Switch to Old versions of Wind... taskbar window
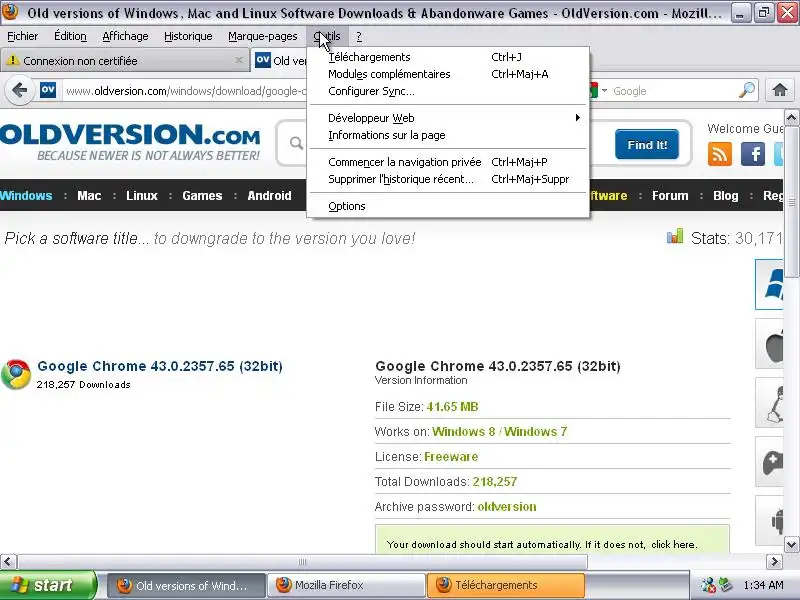Image resolution: width=800 pixels, height=600 pixels. pos(186,585)
